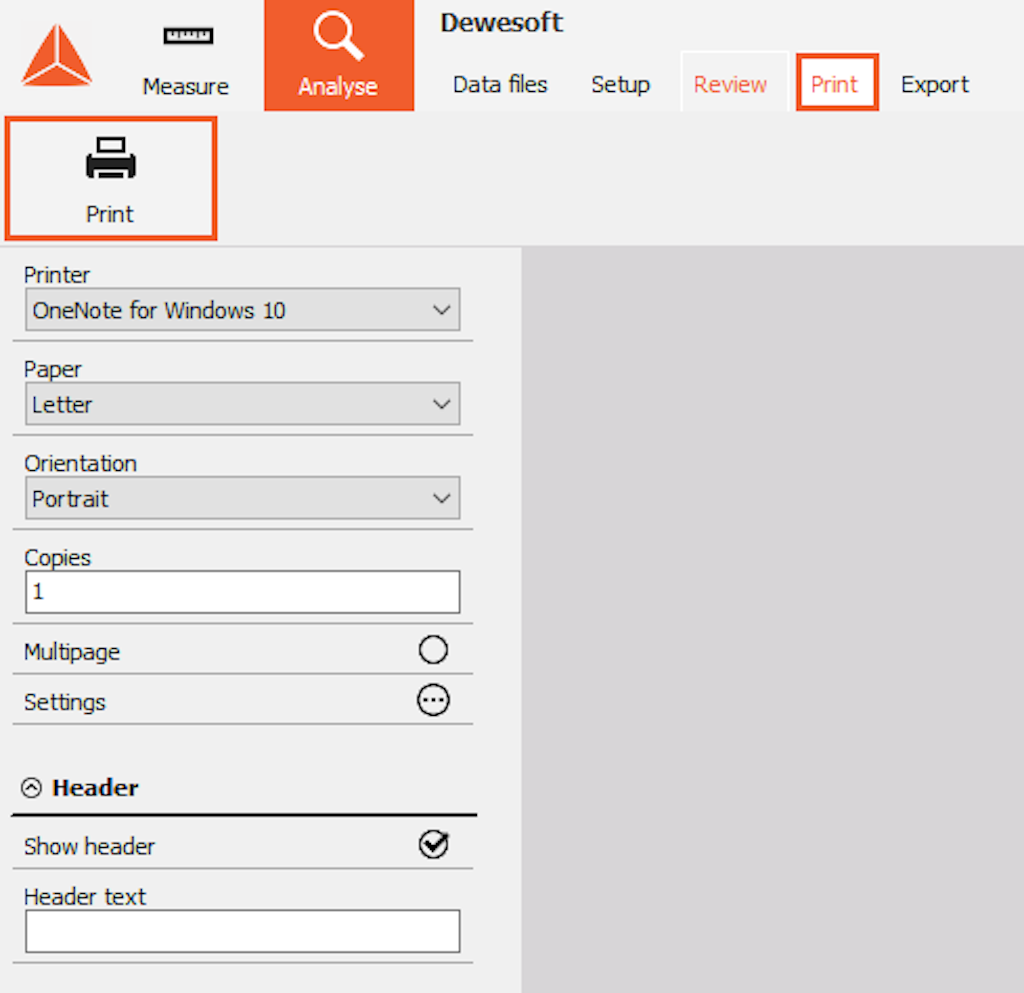Select the Print tab
This screenshot has height=993, width=1024.
(x=836, y=83)
